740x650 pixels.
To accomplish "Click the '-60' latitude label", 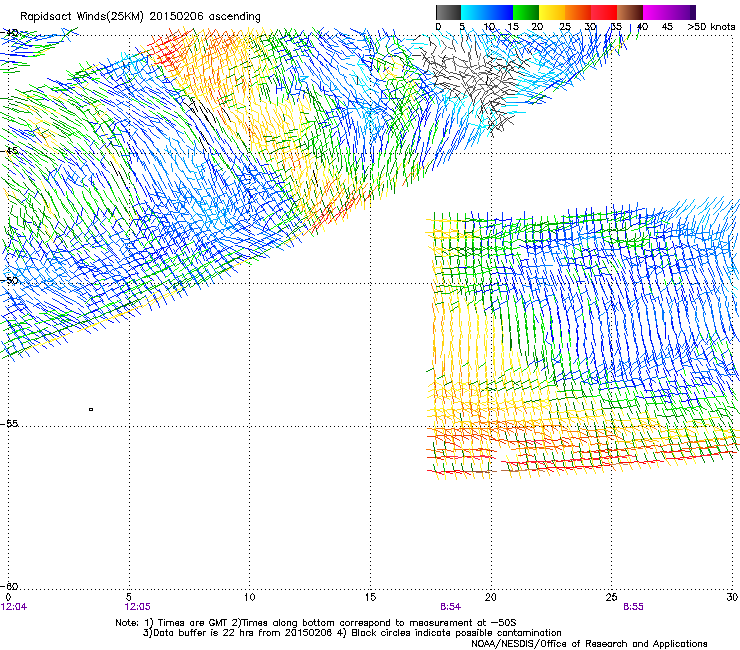I will 9,586.
